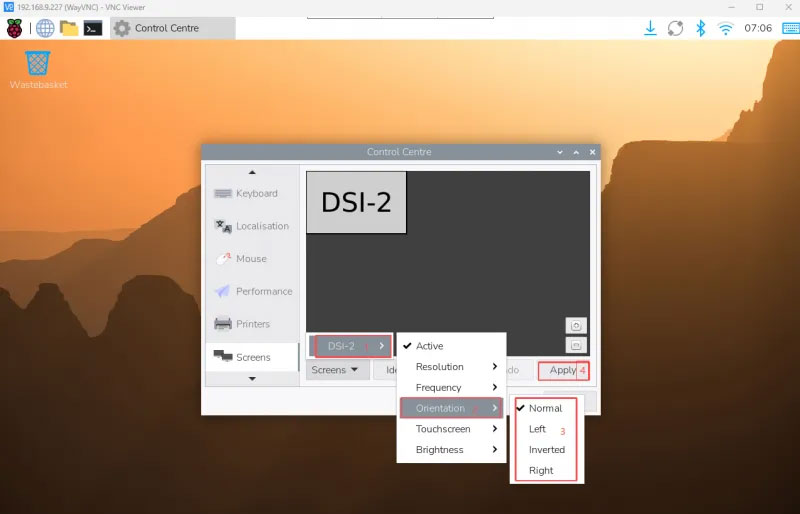
Task: Toggle the Active checkmark for DSI-2
Action: click(430, 346)
